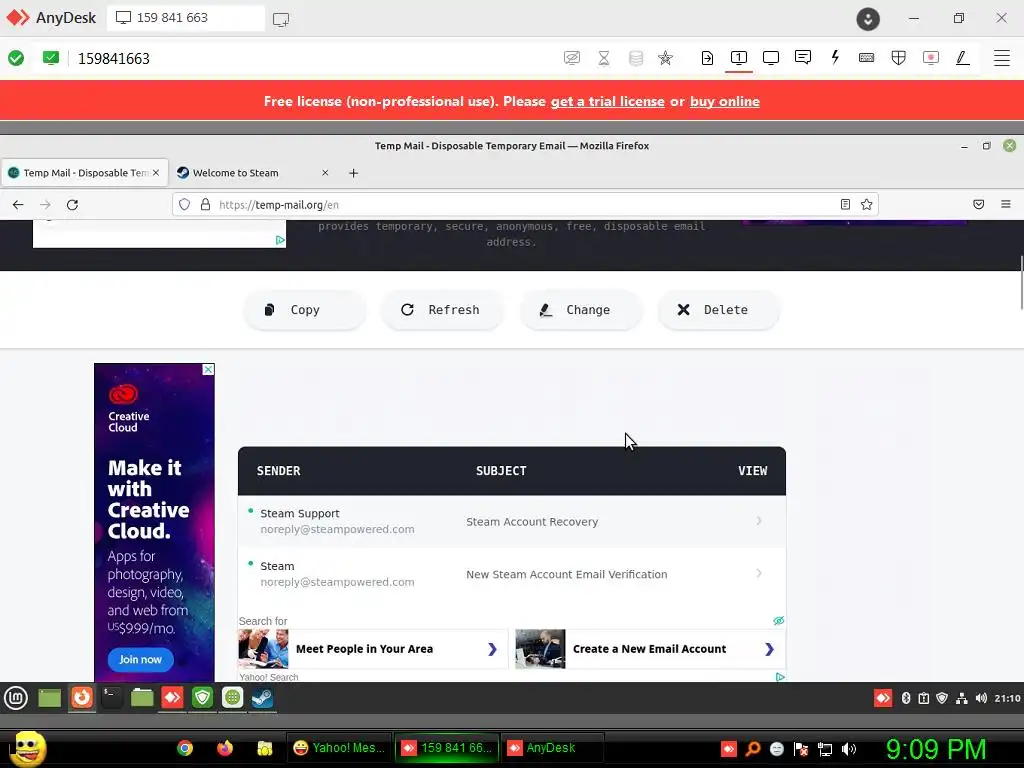The width and height of the screenshot is (1024, 768).
Task: Close the Welcome to Steam tab
Action: click(325, 173)
